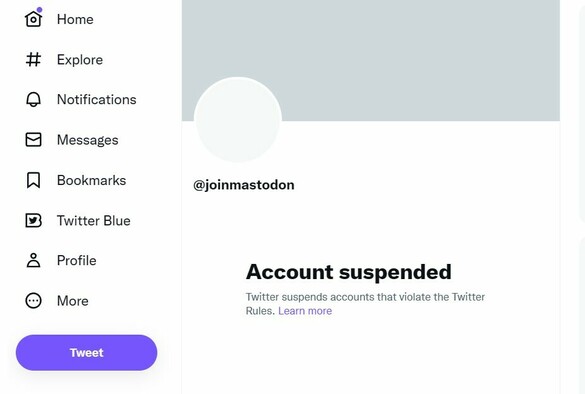Go to the Home menu label
The image size is (585, 394).
[75, 19]
